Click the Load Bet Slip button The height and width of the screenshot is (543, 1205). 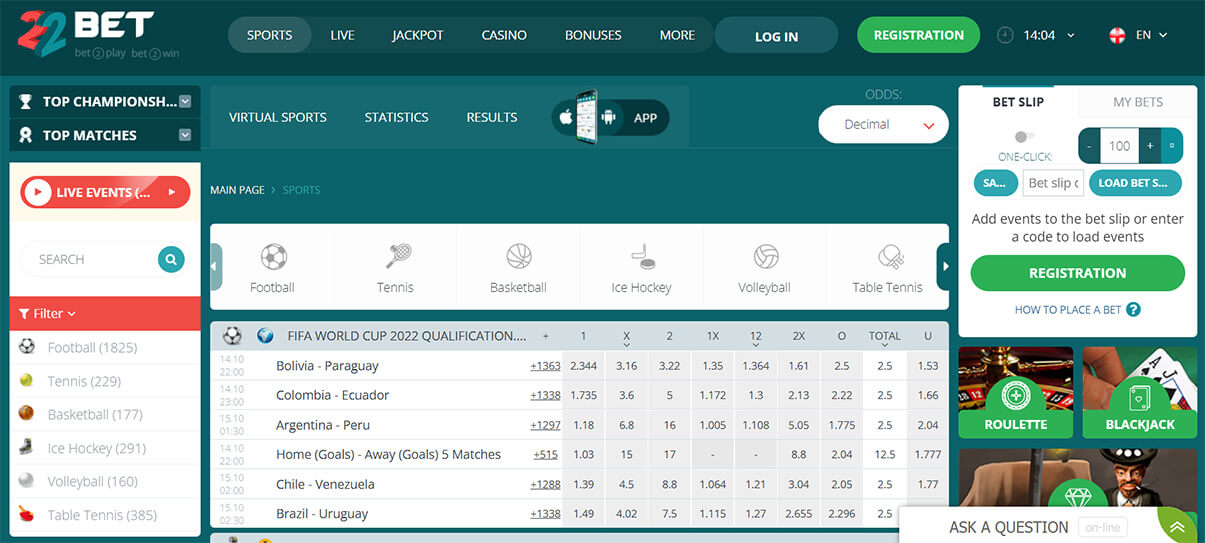pos(1135,183)
